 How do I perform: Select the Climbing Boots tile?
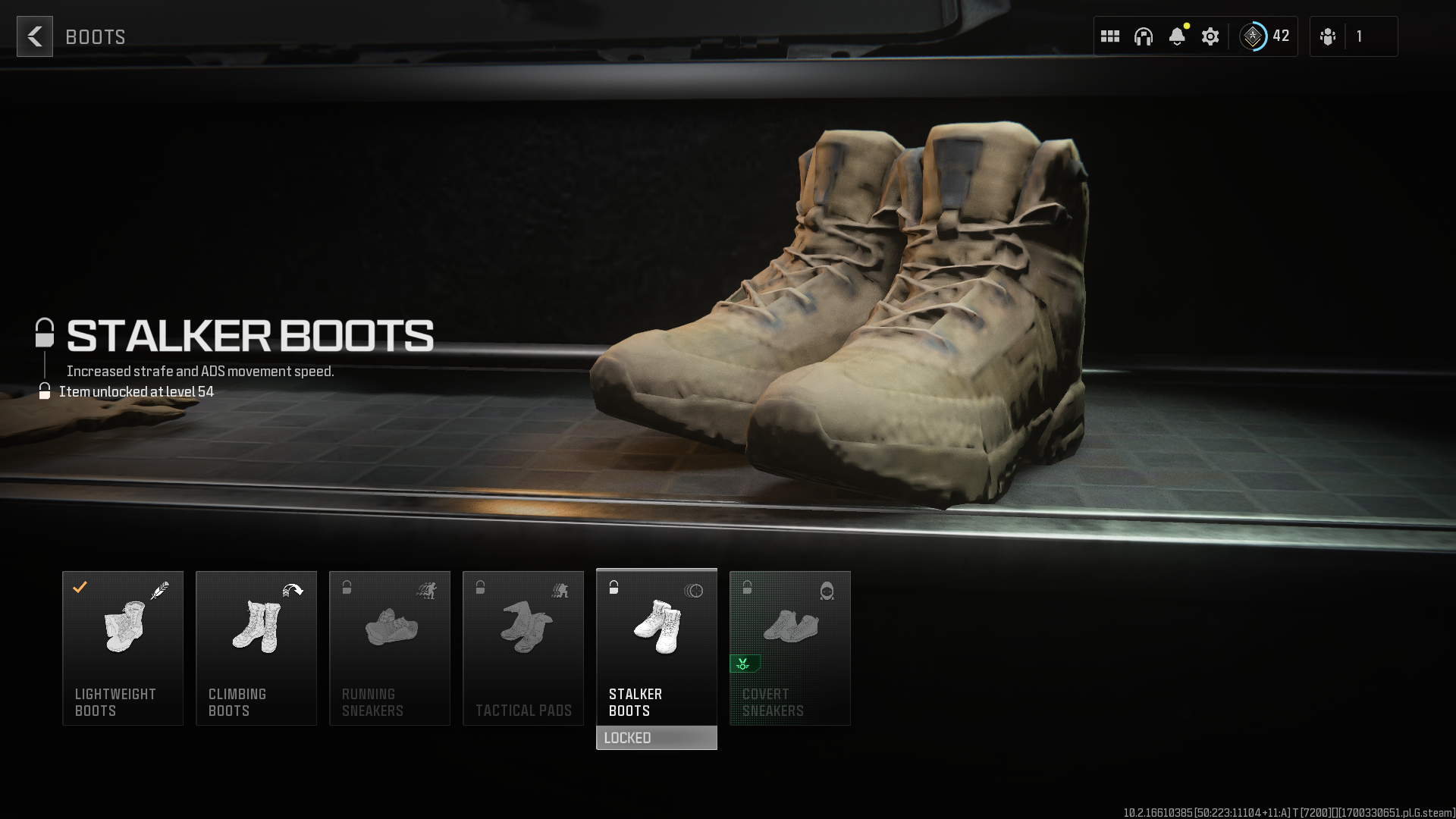pos(256,648)
